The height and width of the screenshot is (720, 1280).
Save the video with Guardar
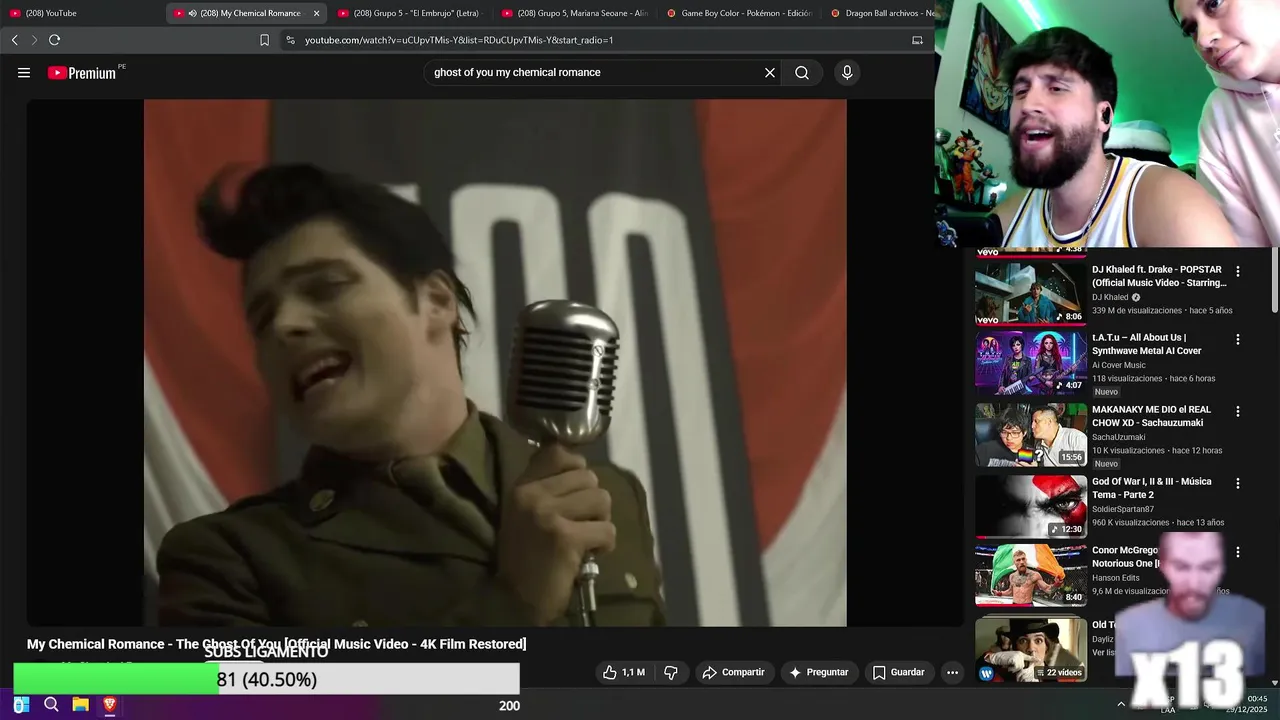click(x=898, y=673)
